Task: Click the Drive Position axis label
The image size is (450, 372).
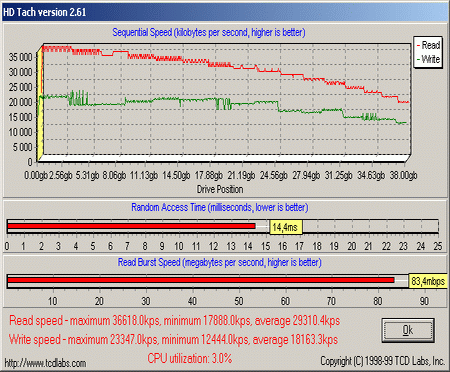Action: (220, 189)
